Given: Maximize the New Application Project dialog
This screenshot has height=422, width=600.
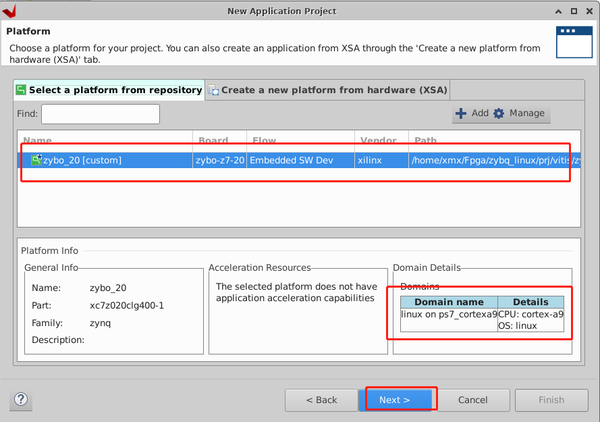Looking at the screenshot, I should (574, 11).
